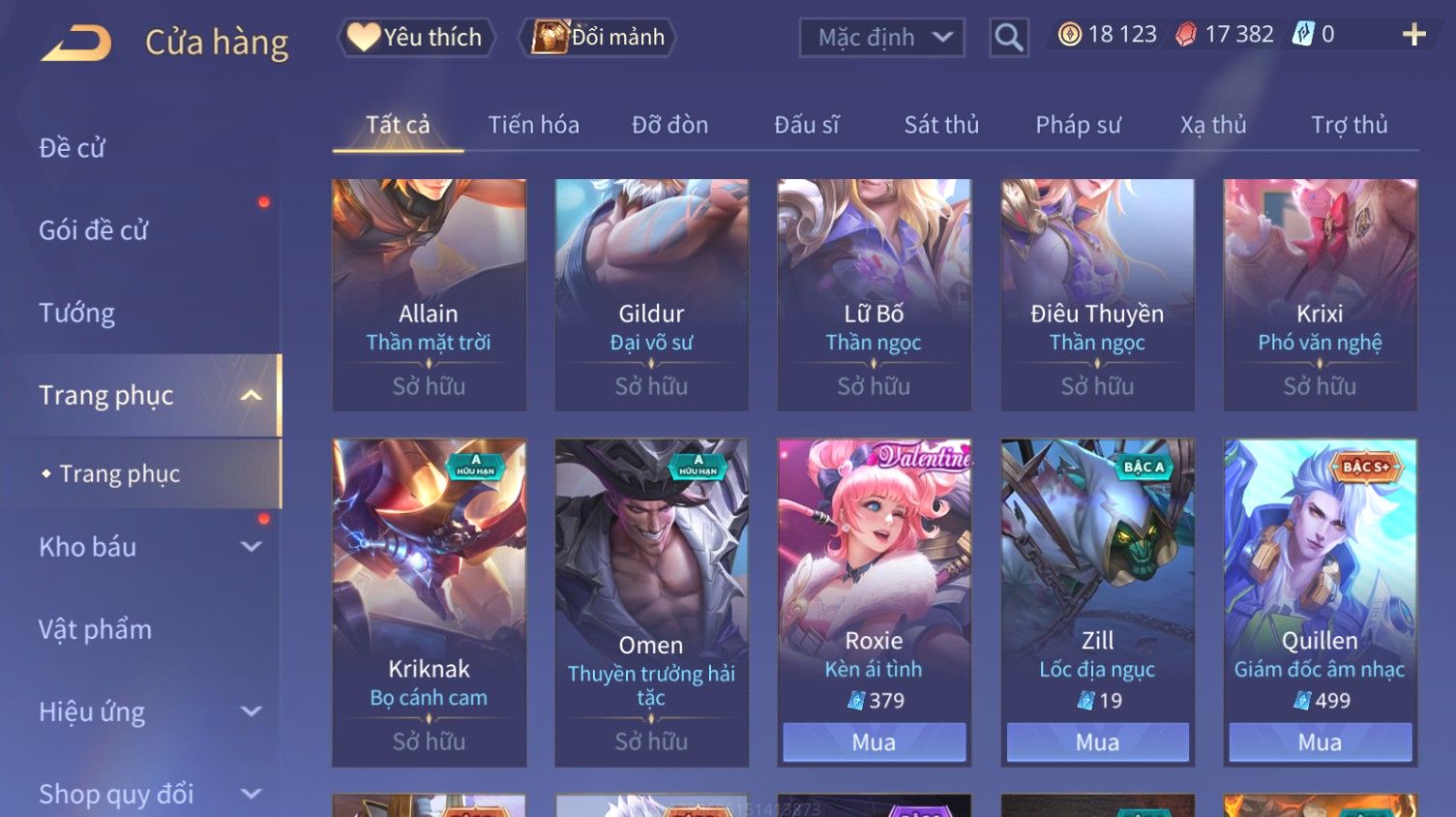1456x817 pixels.
Task: Buy the Roxie Kèn ái tình skin
Action: click(x=874, y=742)
